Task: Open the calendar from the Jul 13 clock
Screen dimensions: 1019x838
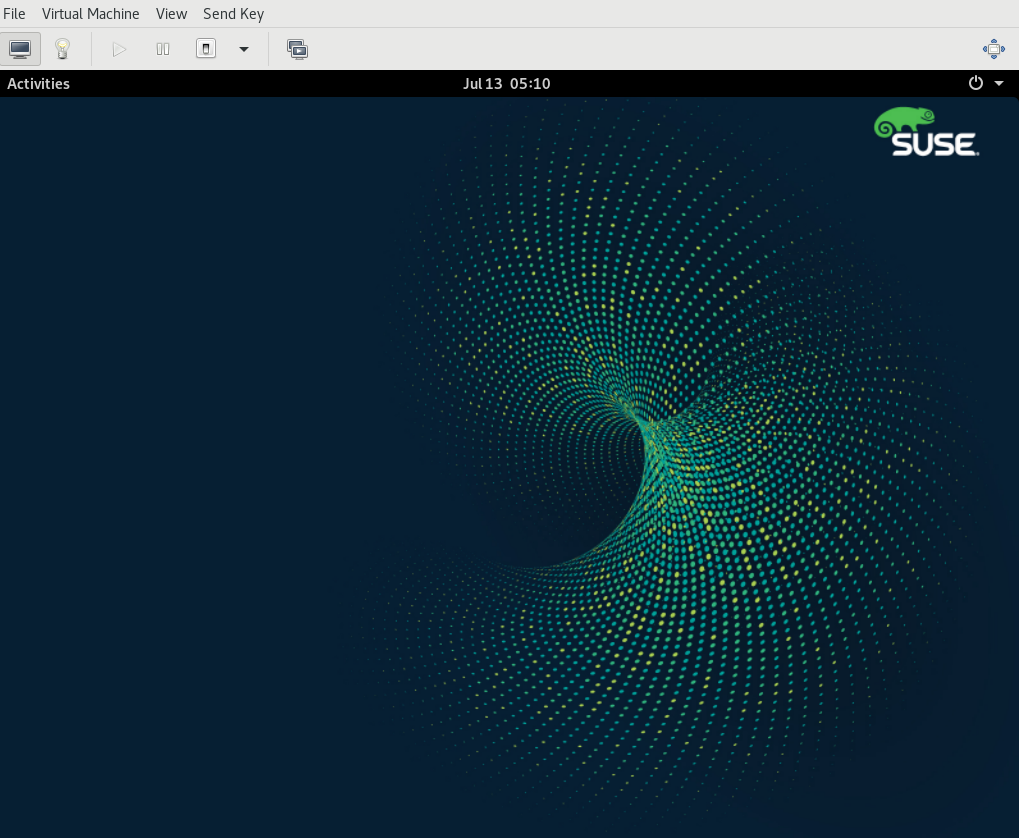Action: pyautogui.click(x=506, y=84)
